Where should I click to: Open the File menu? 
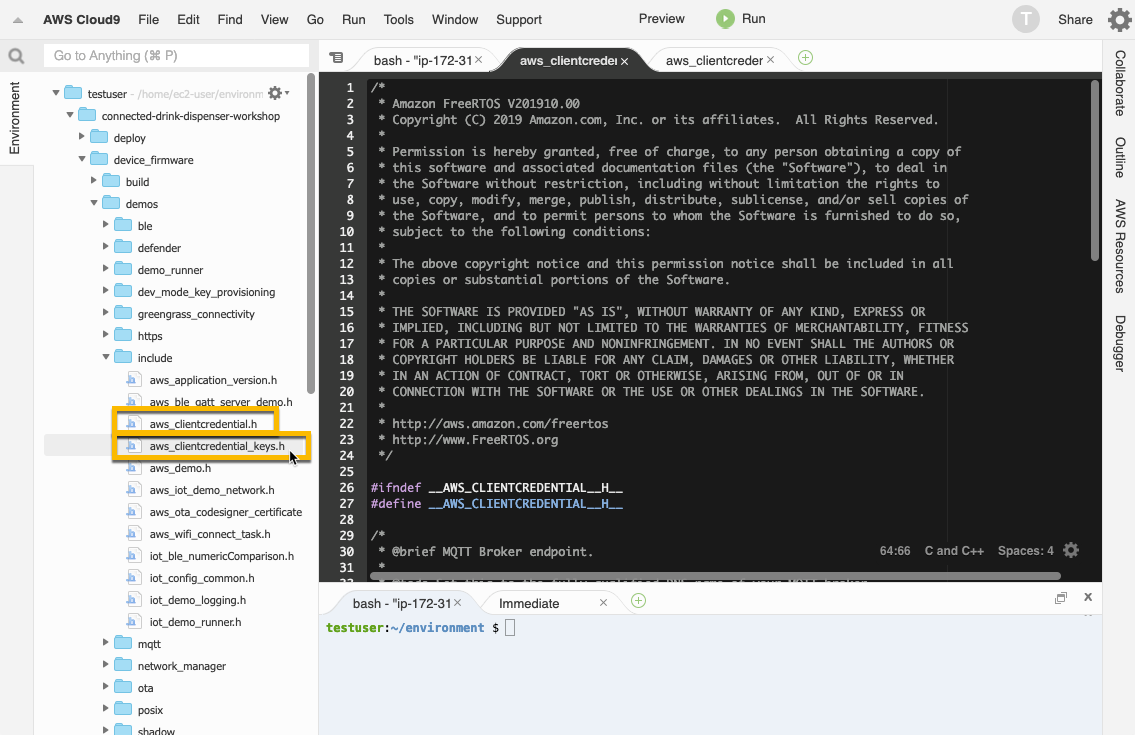tap(148, 20)
